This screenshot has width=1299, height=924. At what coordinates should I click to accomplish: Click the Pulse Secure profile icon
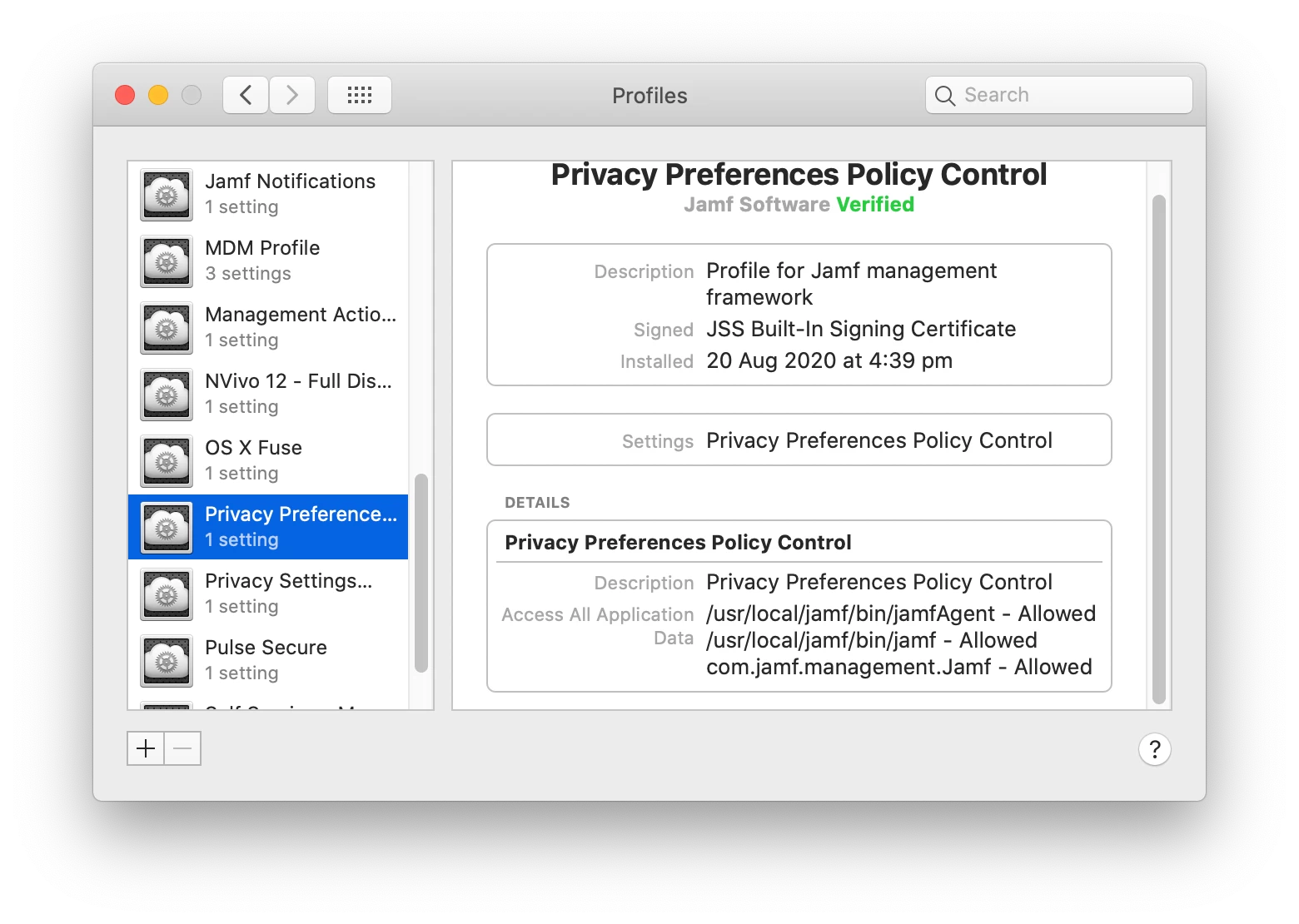click(x=167, y=661)
